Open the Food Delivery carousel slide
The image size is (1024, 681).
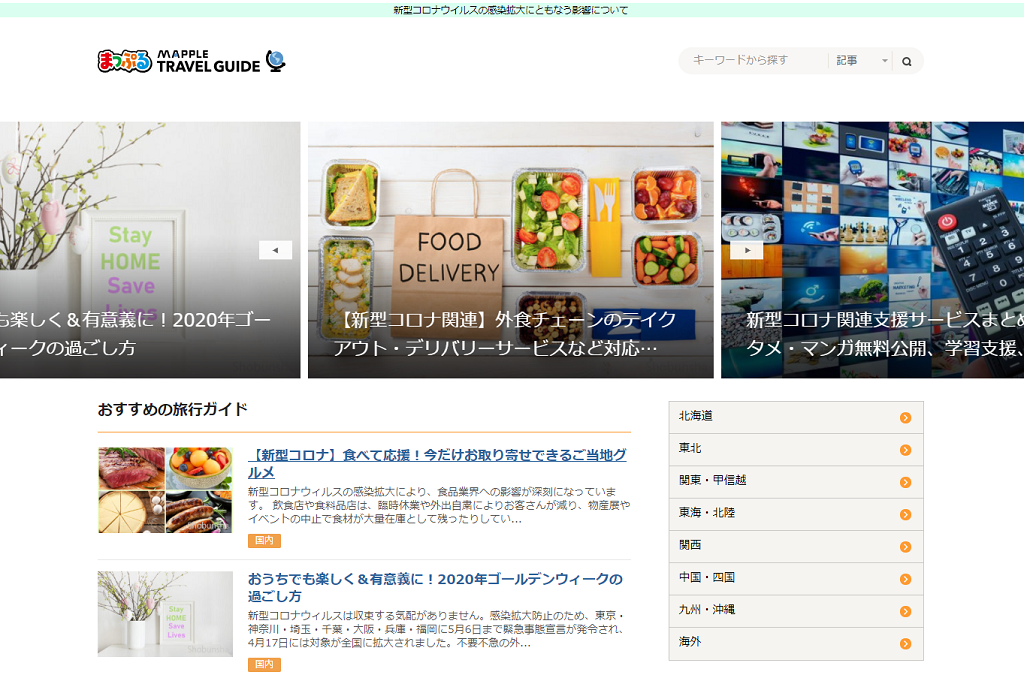point(511,249)
